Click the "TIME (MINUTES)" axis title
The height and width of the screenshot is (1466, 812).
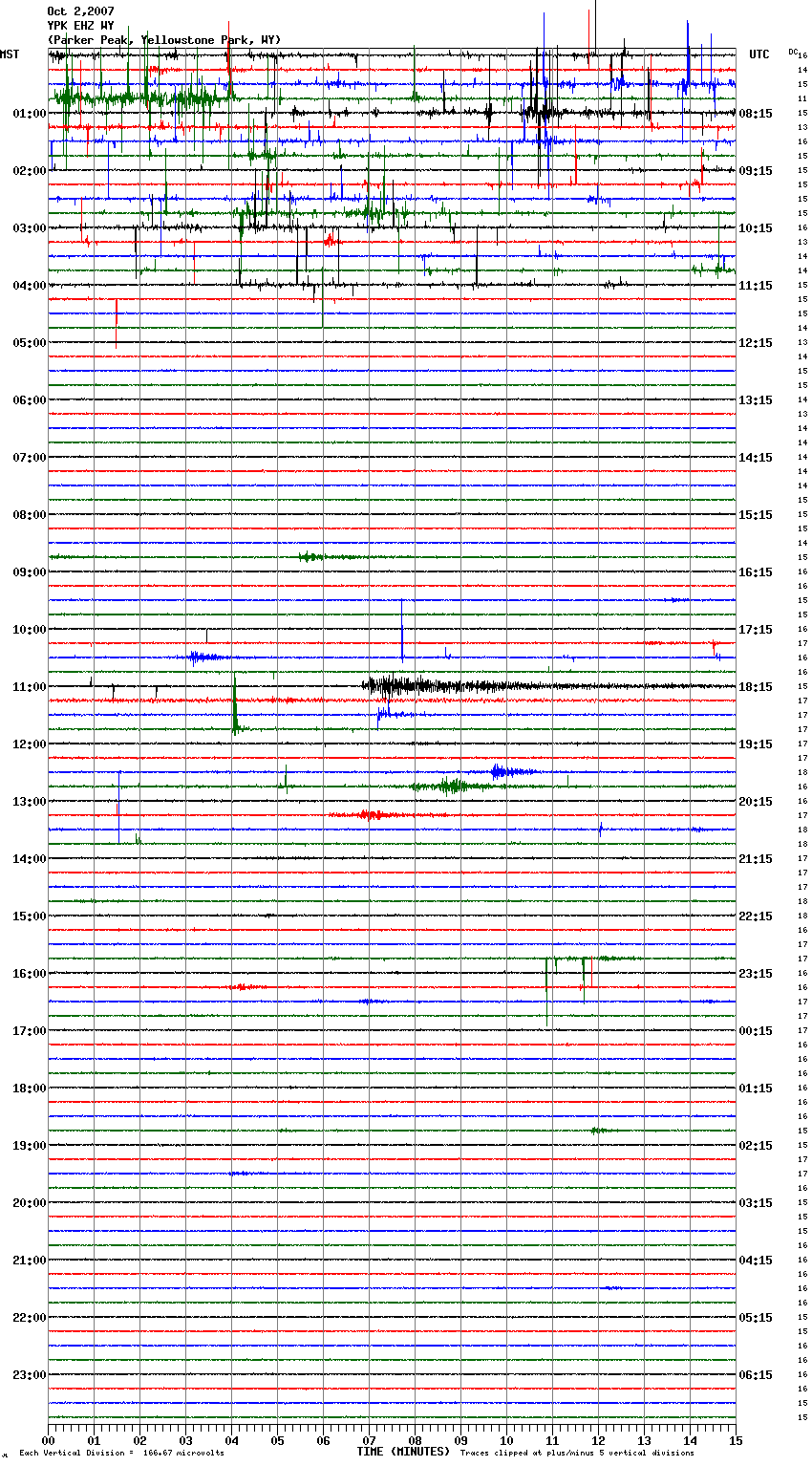[x=403, y=1452]
